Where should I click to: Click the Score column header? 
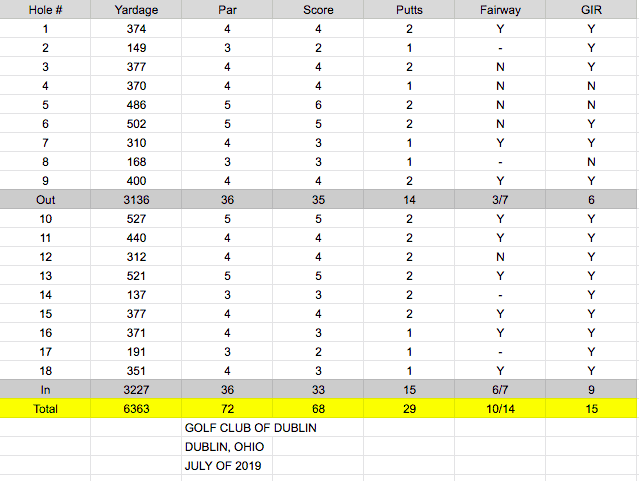tap(317, 12)
